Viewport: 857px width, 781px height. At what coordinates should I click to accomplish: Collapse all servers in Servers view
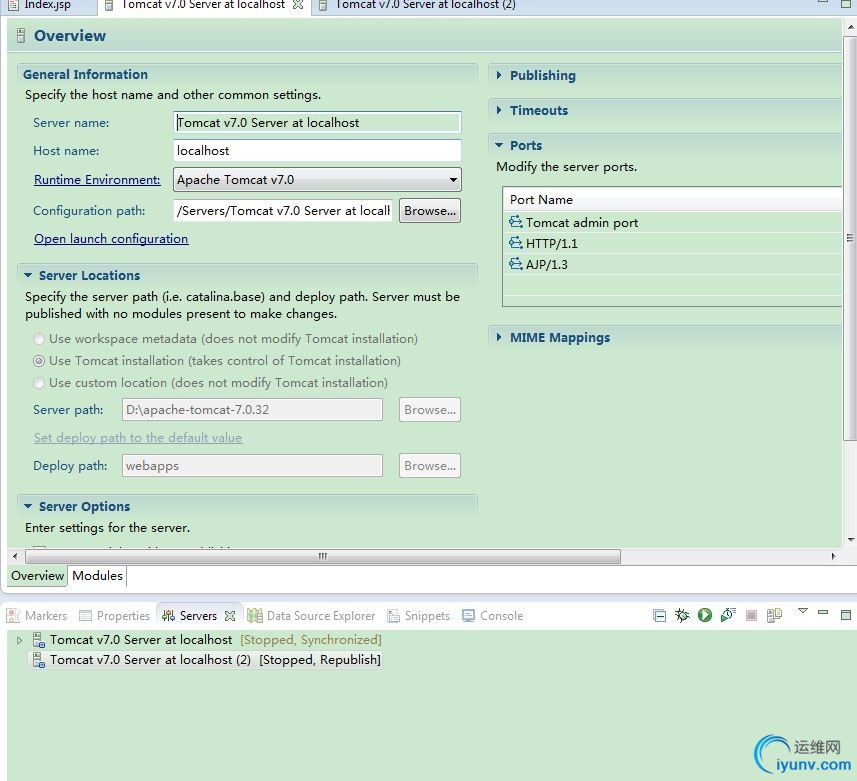click(x=659, y=616)
